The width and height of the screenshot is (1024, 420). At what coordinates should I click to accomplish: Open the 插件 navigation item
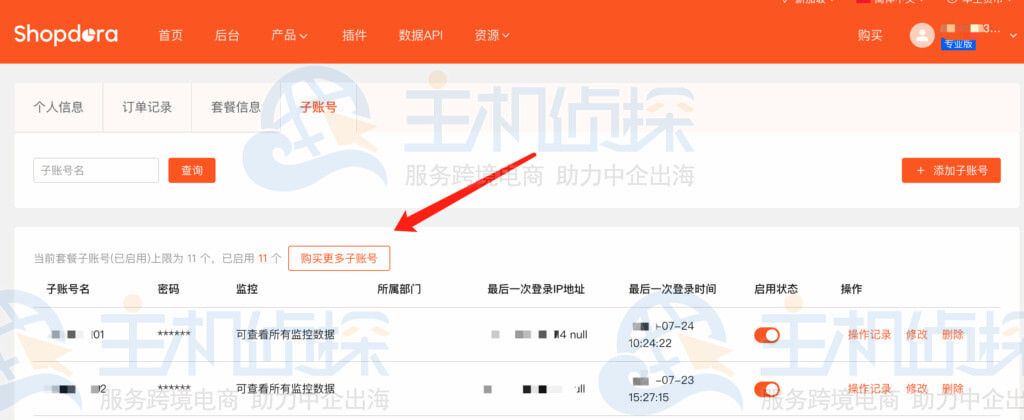point(354,35)
